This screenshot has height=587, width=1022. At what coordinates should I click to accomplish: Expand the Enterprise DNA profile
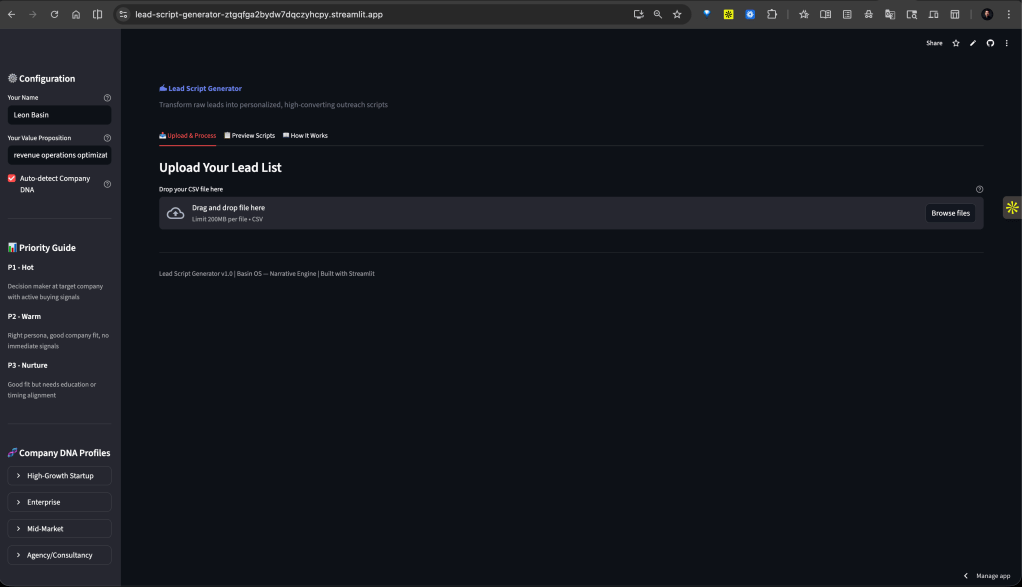(59, 502)
